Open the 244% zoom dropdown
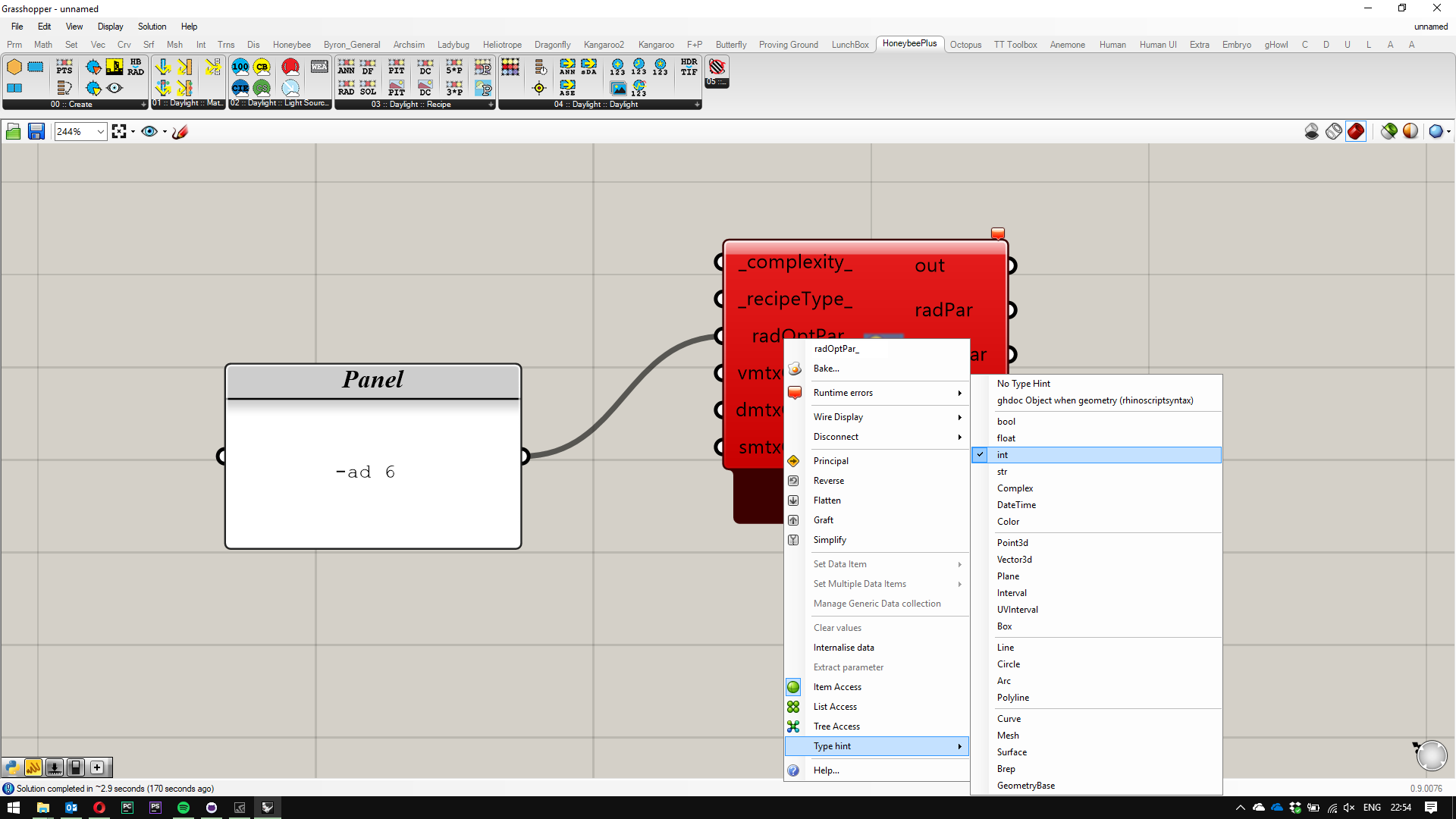Image resolution: width=1456 pixels, height=819 pixels. point(101,131)
